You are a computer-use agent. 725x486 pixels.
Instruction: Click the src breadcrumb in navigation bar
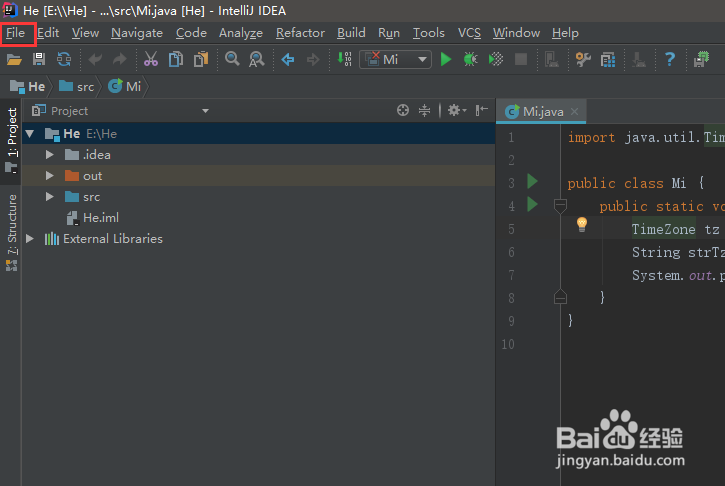(77, 86)
